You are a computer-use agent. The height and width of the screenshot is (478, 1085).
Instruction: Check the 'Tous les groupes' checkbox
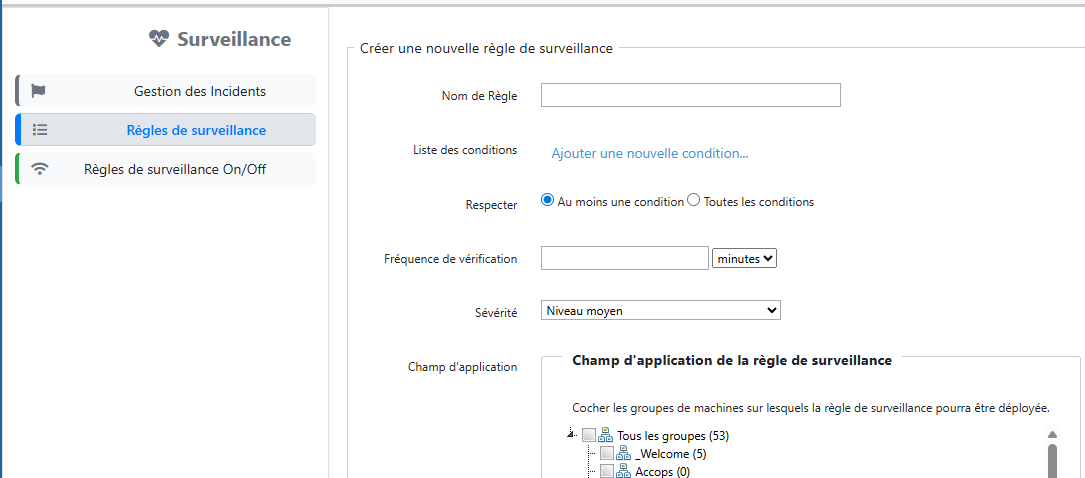coord(589,436)
